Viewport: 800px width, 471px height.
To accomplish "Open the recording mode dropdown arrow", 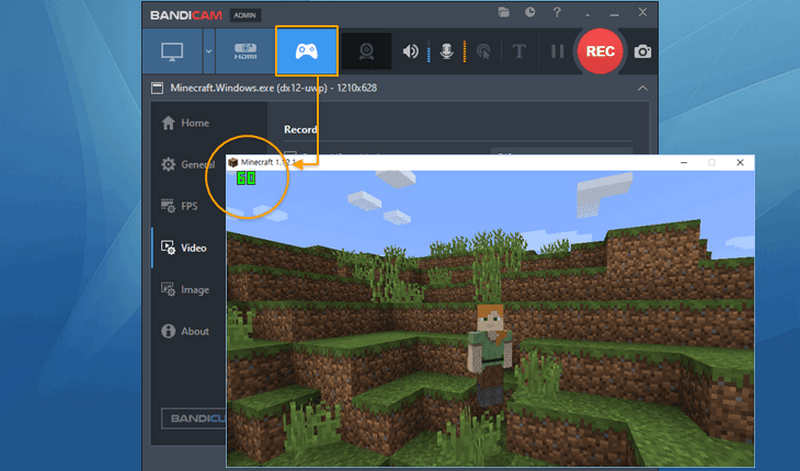I will coord(209,51).
